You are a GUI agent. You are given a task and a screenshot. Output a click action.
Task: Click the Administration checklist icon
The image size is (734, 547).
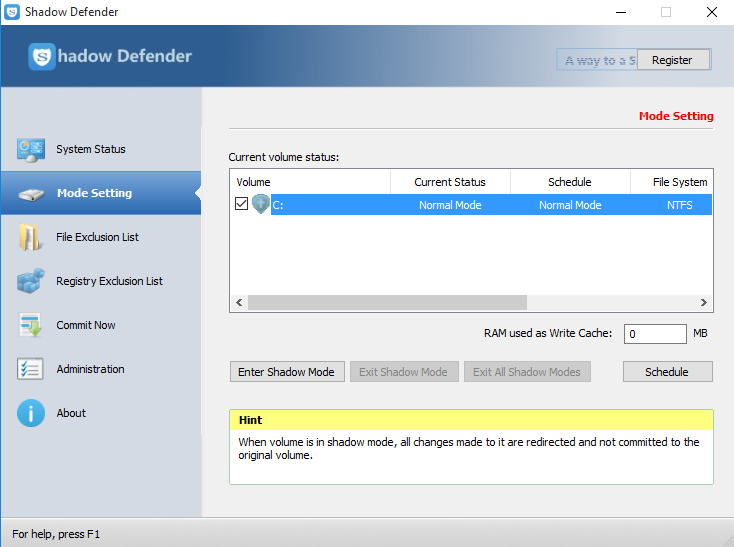coord(30,369)
